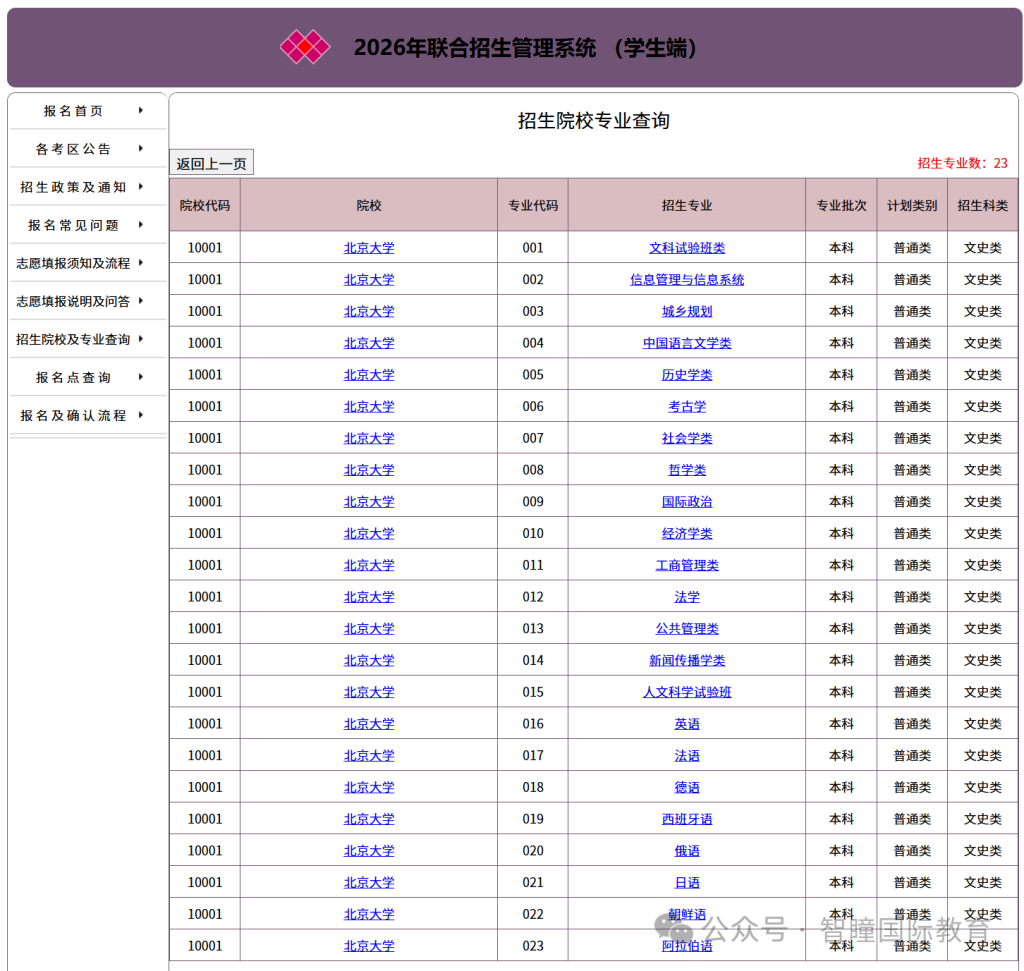Open the 西班牙语 major link

click(686, 819)
